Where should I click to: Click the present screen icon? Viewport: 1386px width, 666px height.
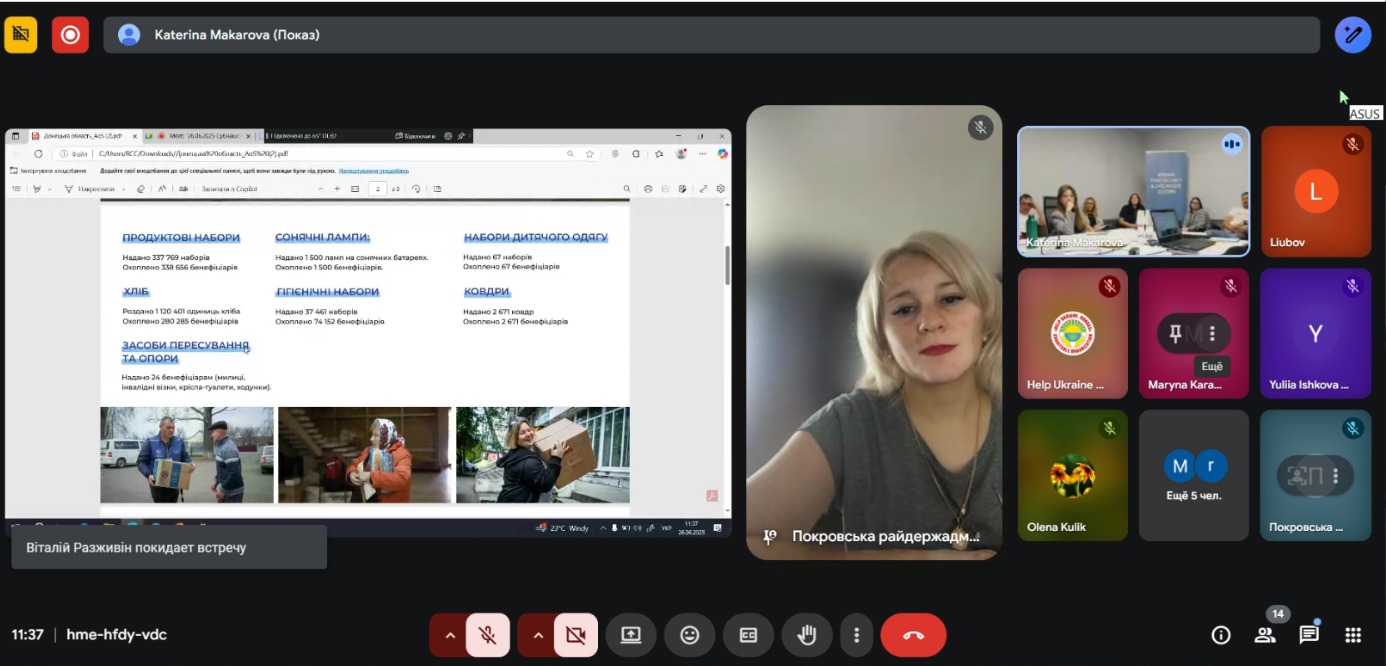631,635
